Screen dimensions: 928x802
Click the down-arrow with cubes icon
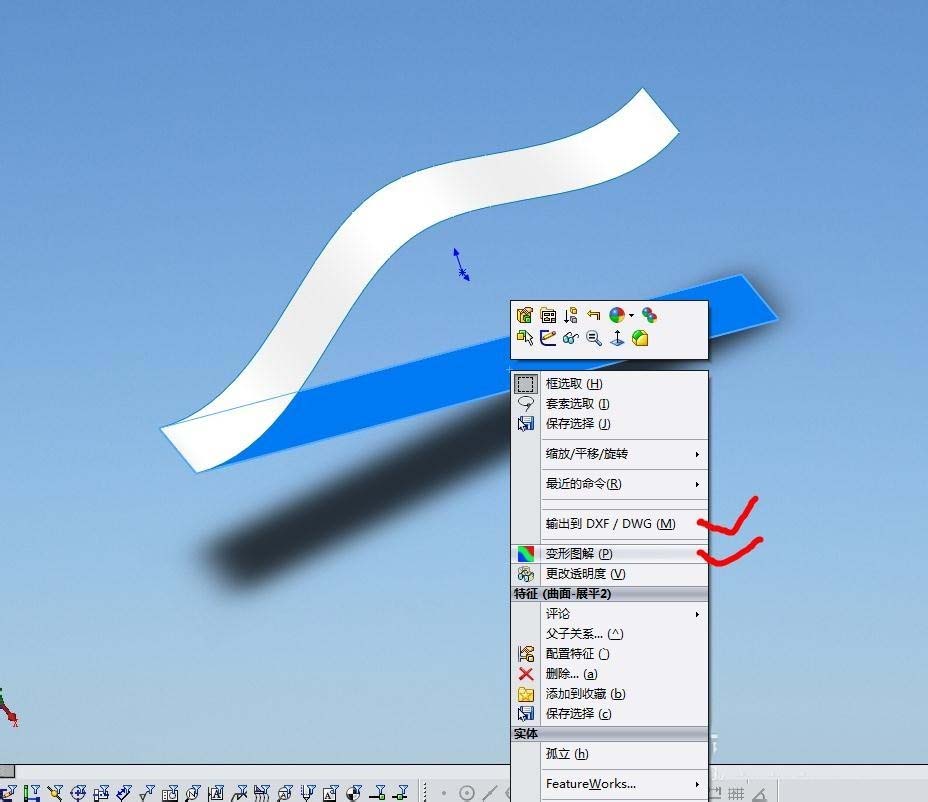(571, 315)
